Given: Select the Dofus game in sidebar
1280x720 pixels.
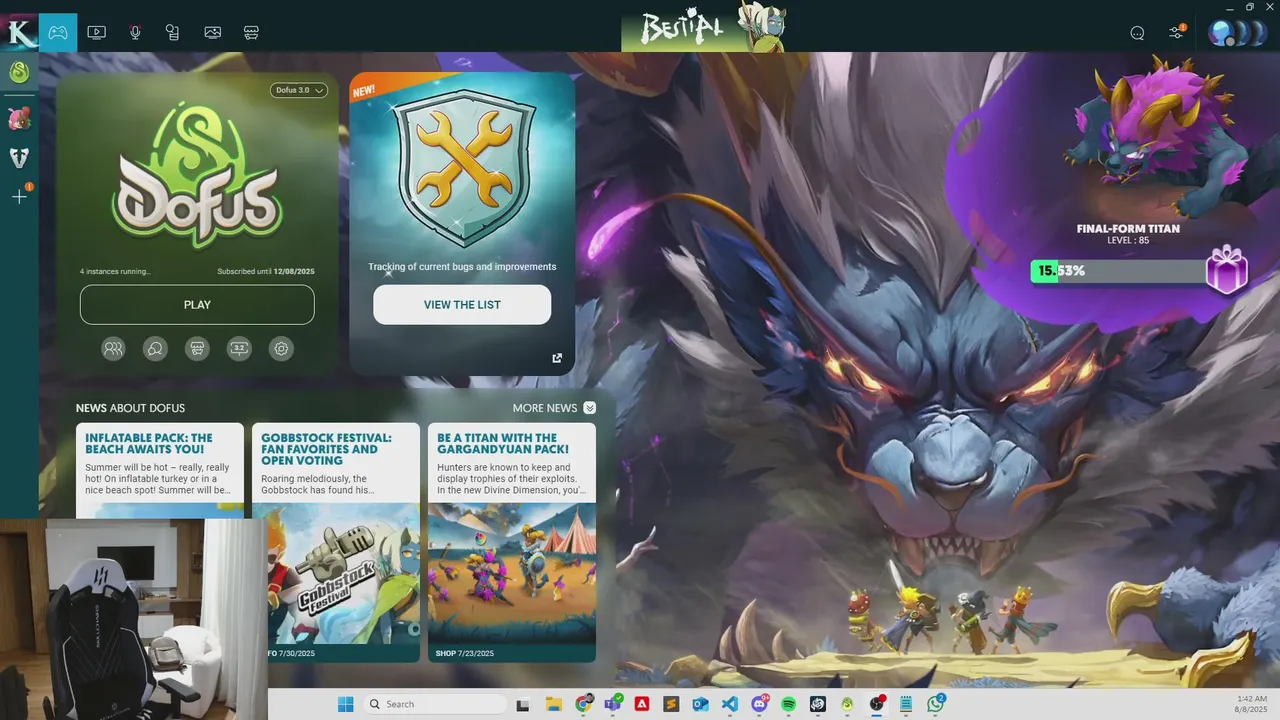Looking at the screenshot, I should [x=19, y=72].
